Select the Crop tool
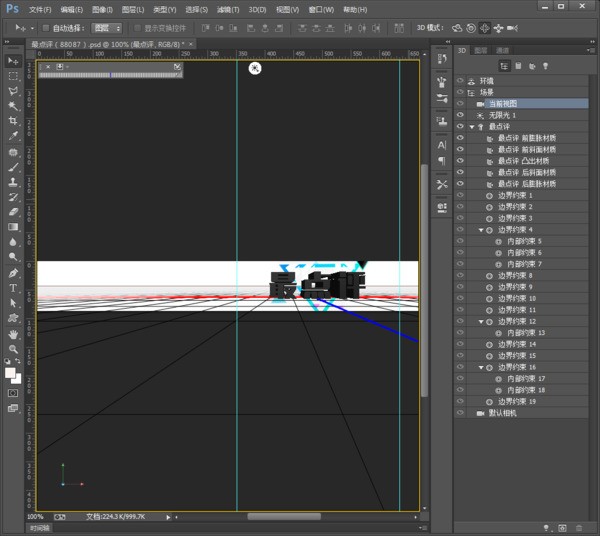Viewport: 600px width, 536px height. (x=14, y=121)
